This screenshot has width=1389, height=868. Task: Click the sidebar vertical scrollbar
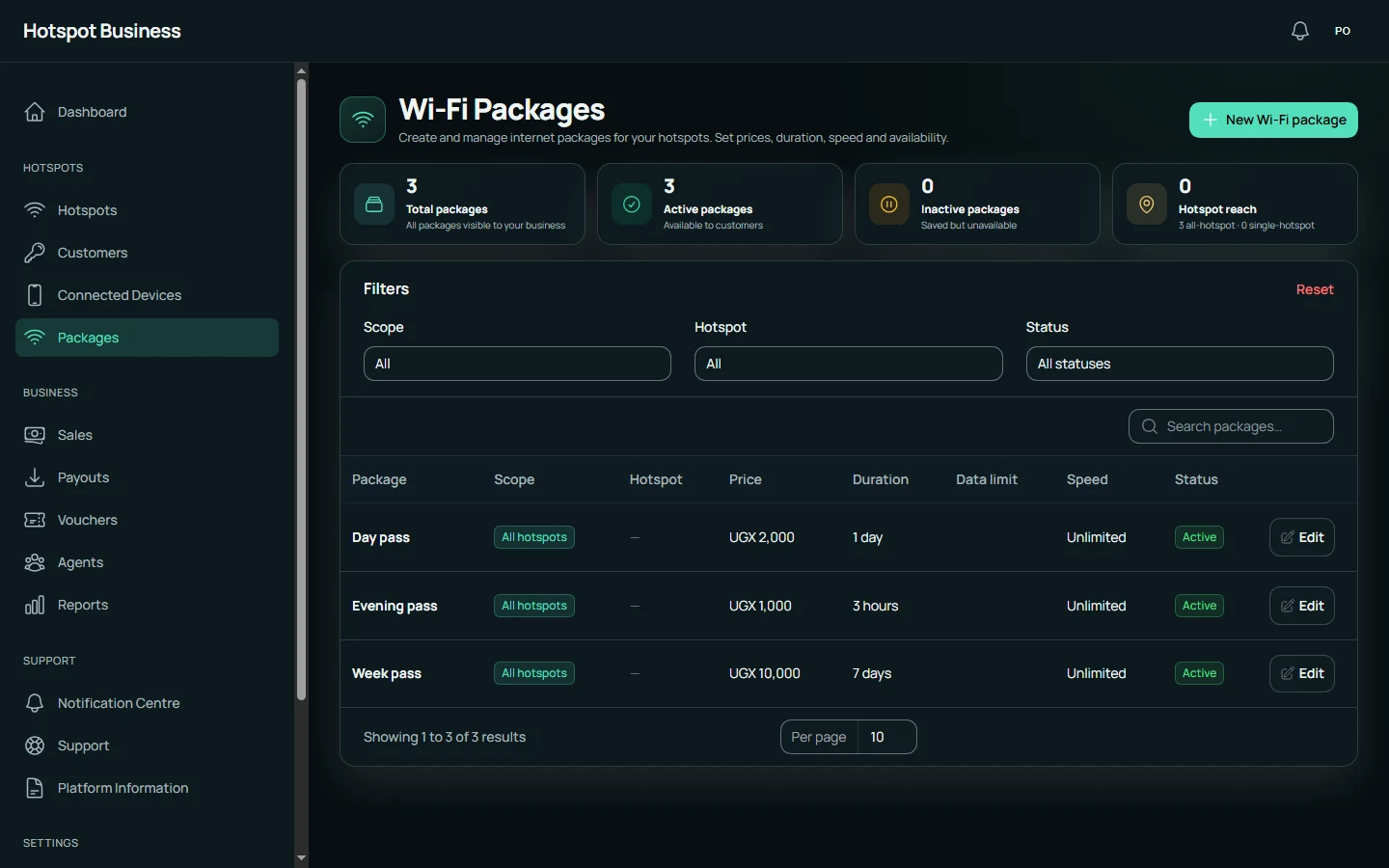tap(301, 390)
